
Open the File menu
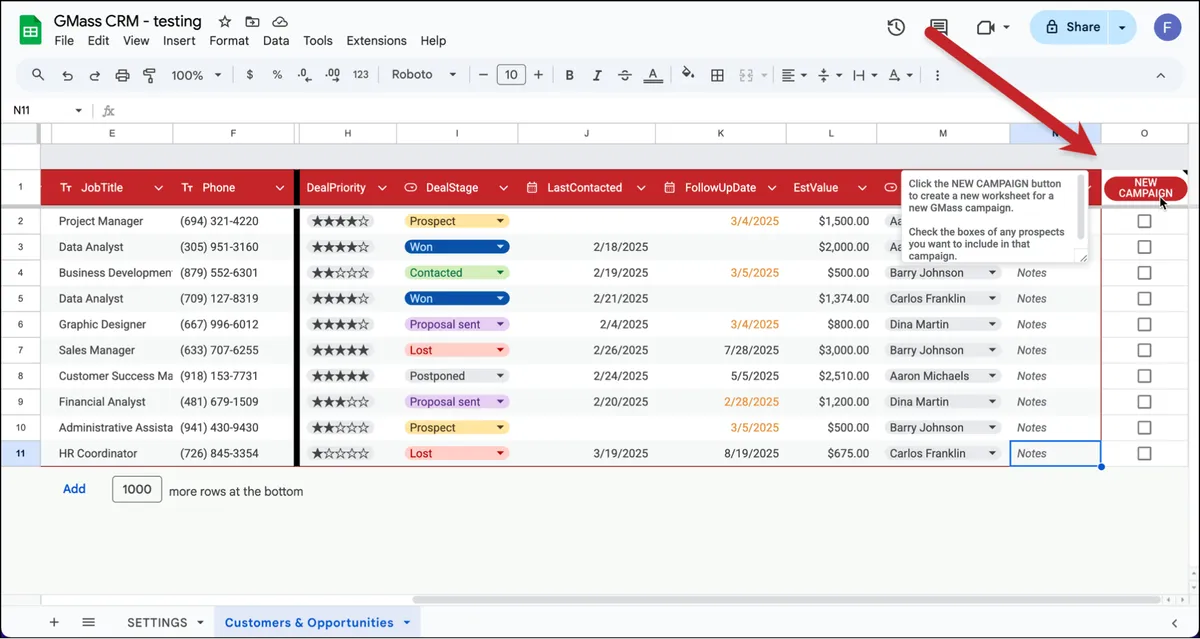coord(64,41)
